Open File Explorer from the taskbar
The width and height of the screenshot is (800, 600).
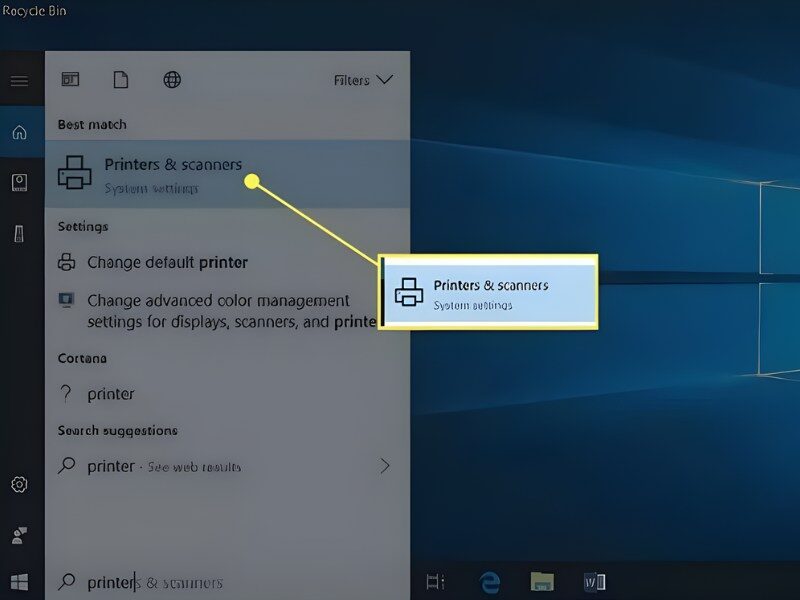point(542,582)
